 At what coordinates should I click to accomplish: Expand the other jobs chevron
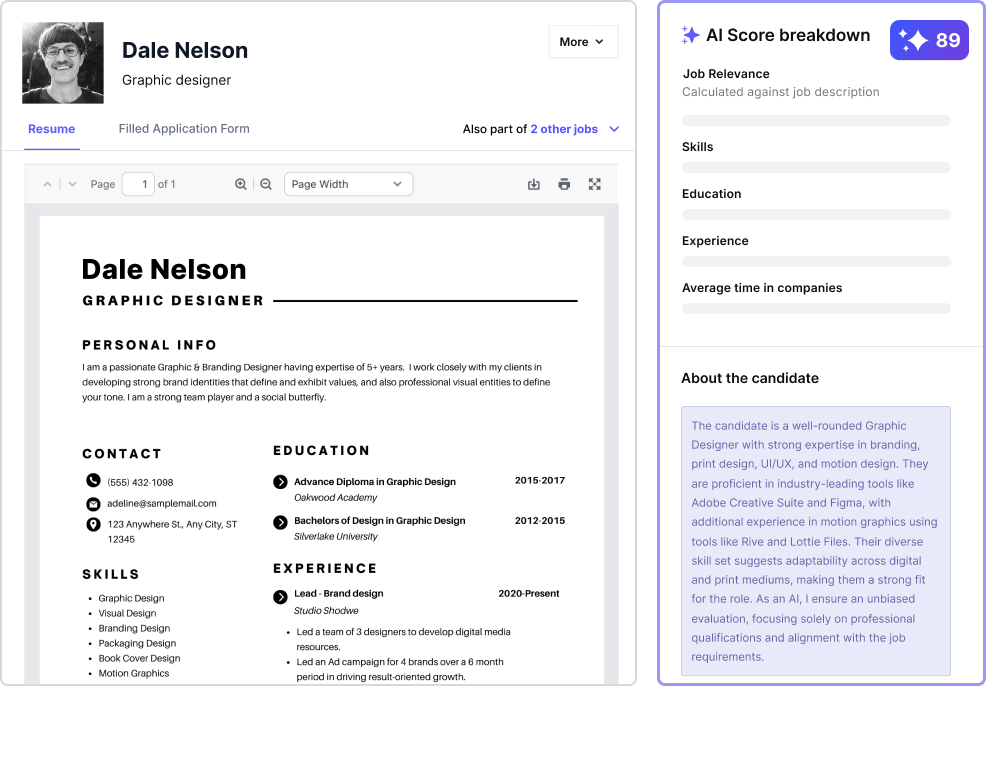point(614,129)
